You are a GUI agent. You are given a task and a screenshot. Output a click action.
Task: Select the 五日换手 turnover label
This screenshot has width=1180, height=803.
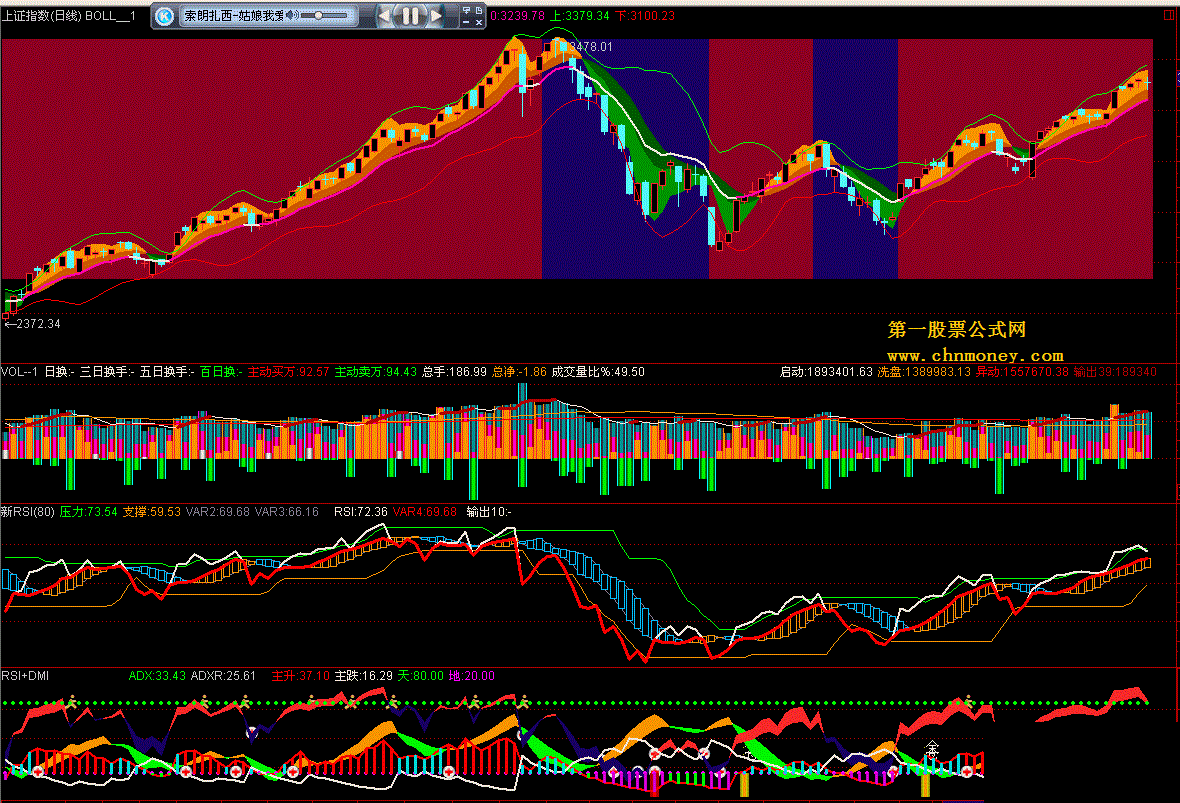[x=167, y=372]
